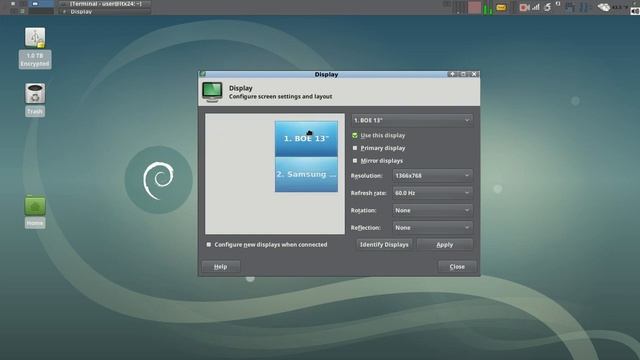Open the Reflection dropdown
Viewport: 640px width, 360px height.
[x=432, y=227]
